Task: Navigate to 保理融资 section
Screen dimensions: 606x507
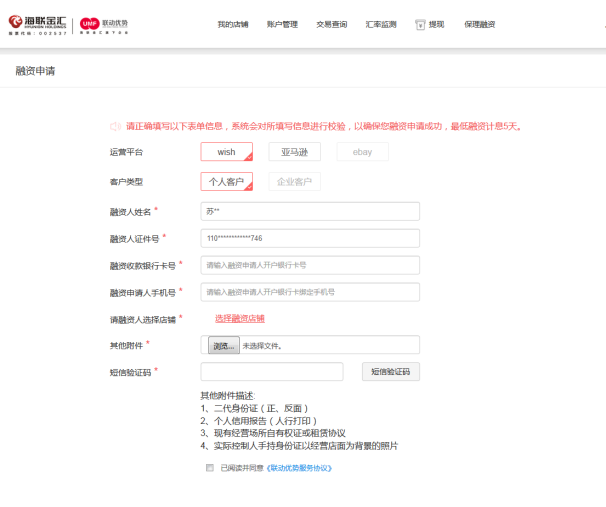Action: tap(479, 24)
